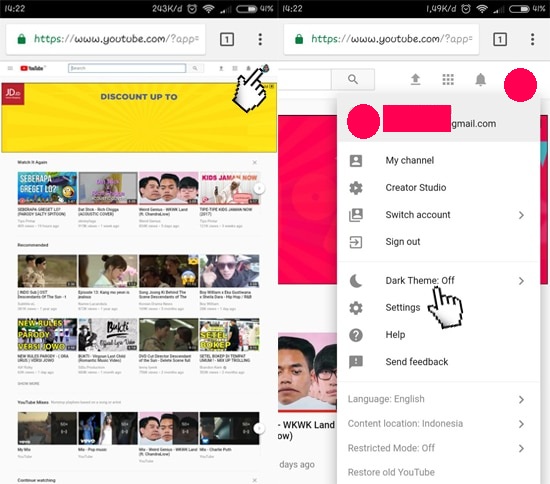Open the YouTube apps grid in left screenshot
Image resolution: width=550 pixels, height=484 pixels.
click(x=235, y=68)
